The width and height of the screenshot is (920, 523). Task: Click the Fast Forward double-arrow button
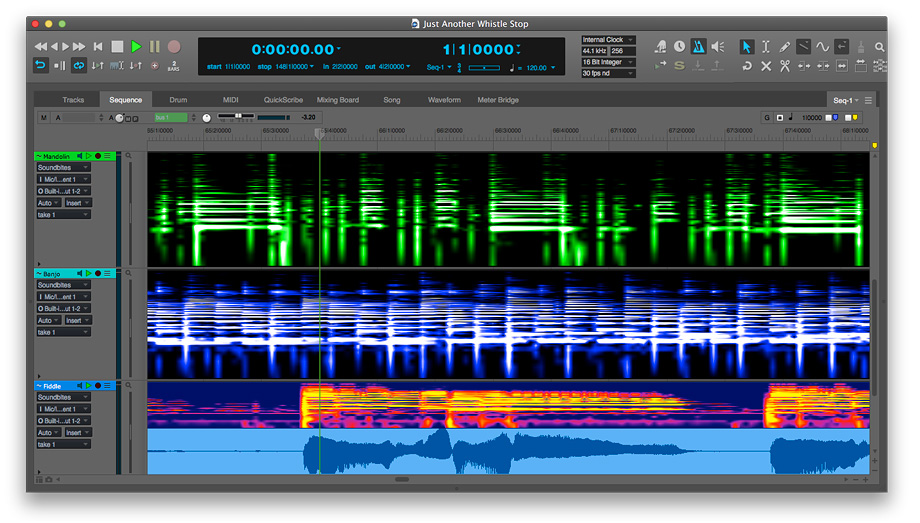click(x=79, y=46)
